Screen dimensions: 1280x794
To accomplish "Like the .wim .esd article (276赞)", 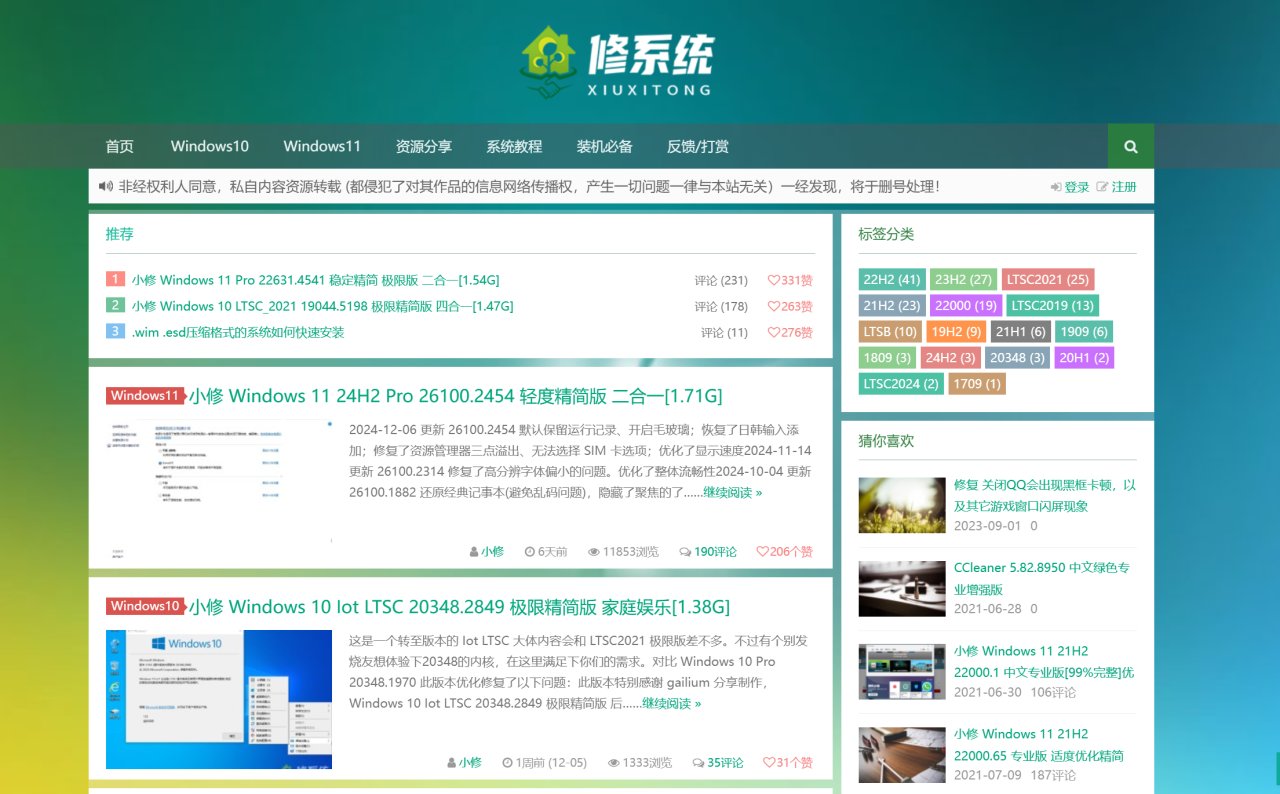I will coord(790,332).
